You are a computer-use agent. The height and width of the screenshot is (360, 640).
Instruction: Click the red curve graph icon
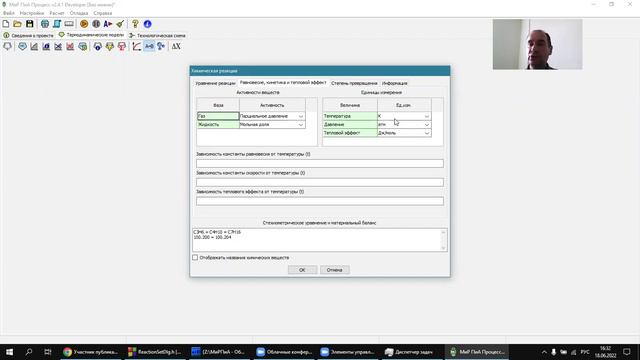pos(137,47)
